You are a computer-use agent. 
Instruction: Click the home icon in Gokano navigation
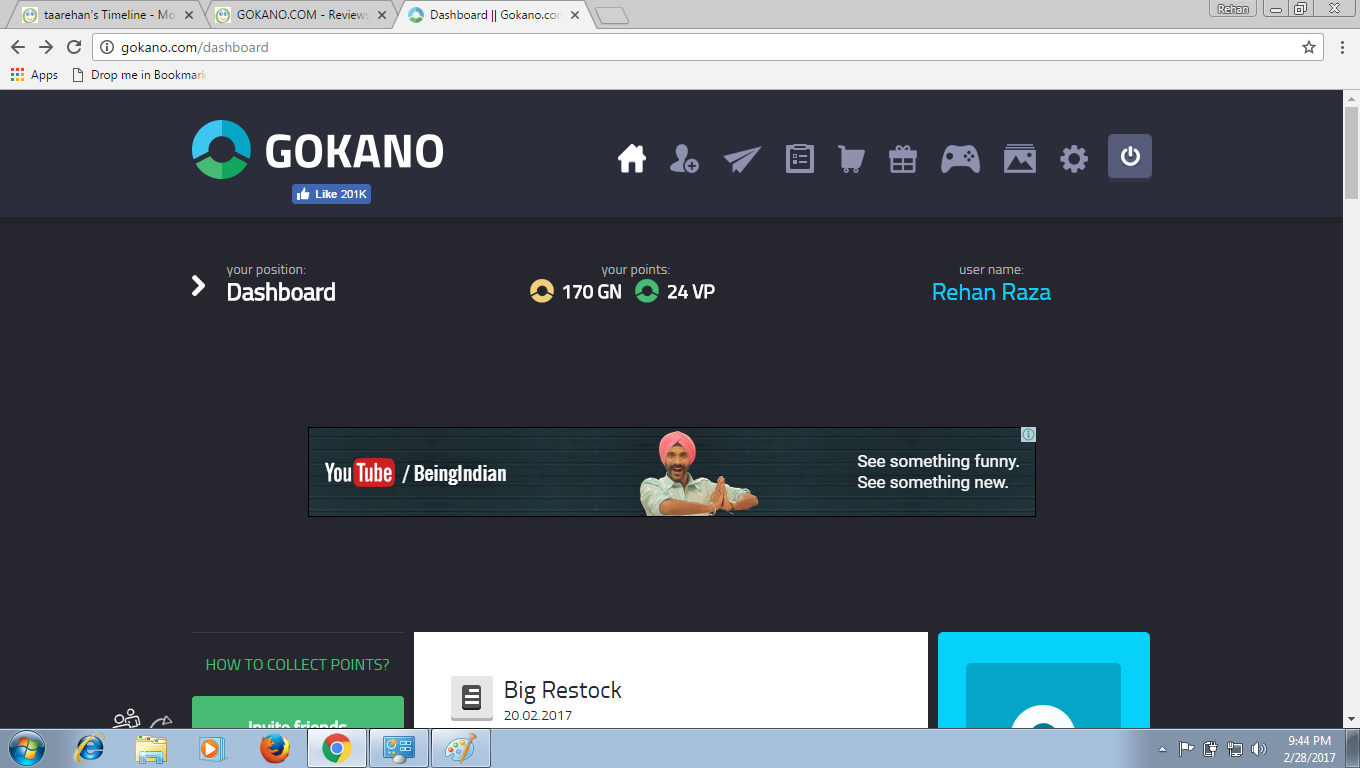(x=631, y=158)
